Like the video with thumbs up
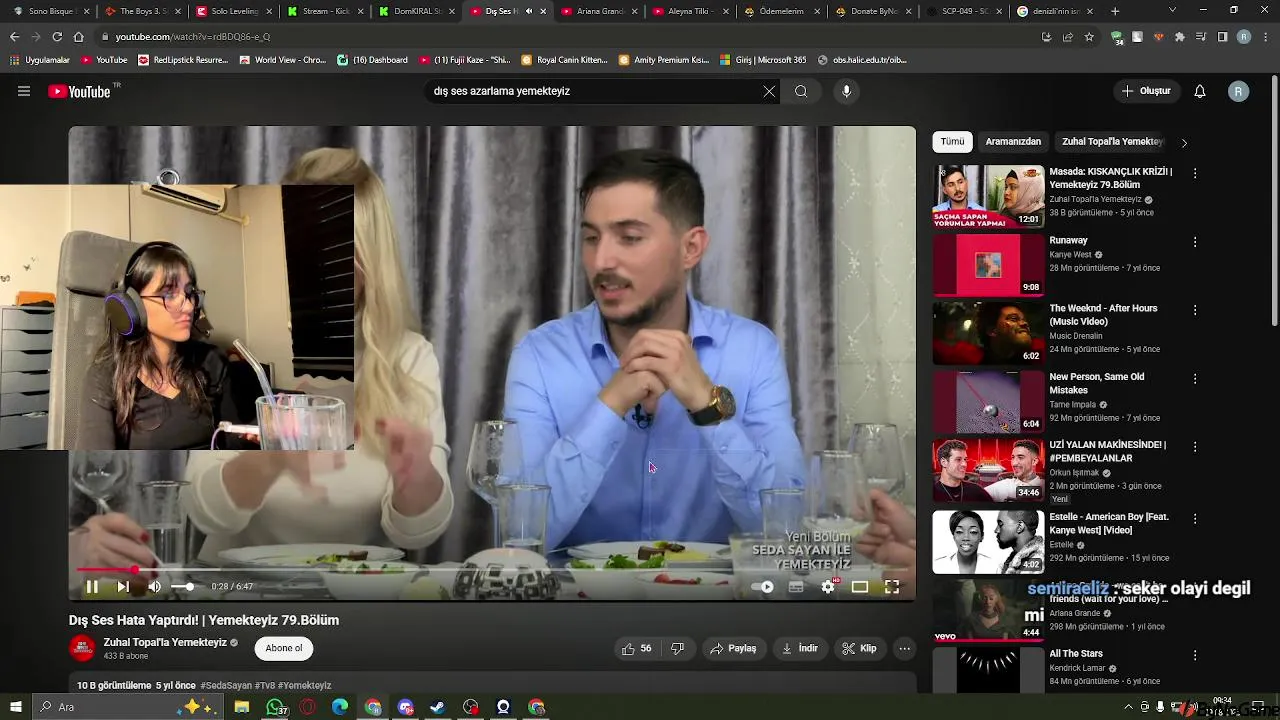This screenshot has width=1280, height=720. click(x=636, y=648)
